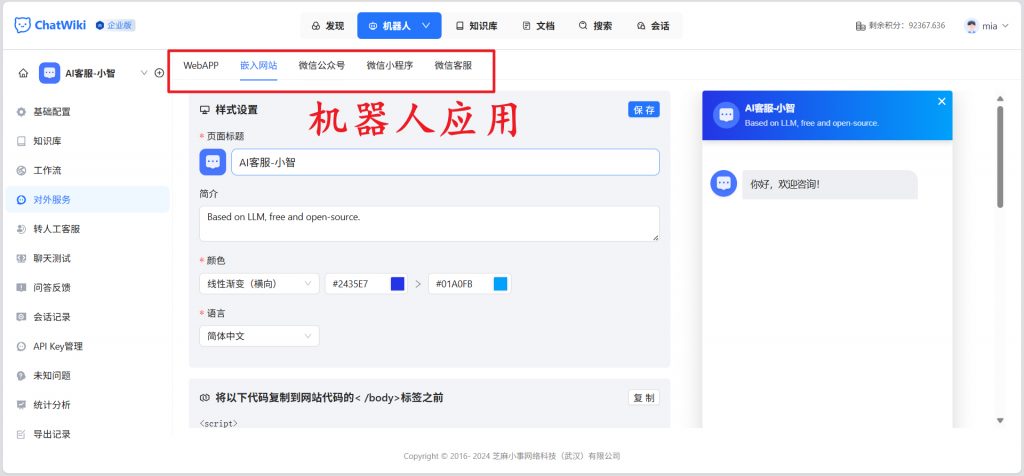
Task: Click the ChatWiki logo
Action: [50, 25]
